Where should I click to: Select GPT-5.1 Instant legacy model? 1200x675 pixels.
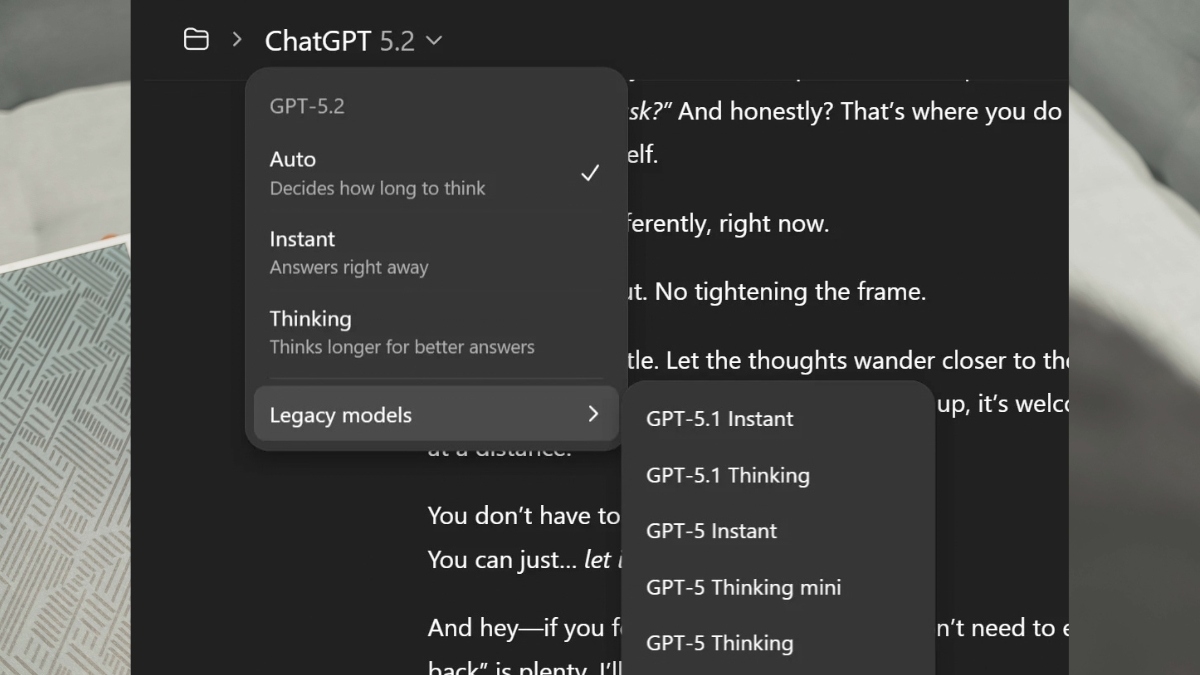click(x=719, y=419)
